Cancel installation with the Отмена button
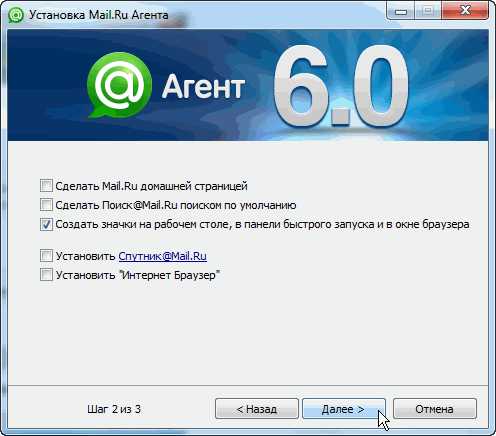The width and height of the screenshot is (496, 436). [x=435, y=409]
